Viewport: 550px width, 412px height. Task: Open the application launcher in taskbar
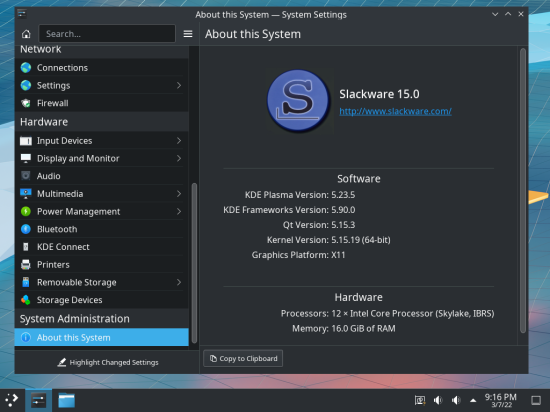(x=12, y=400)
